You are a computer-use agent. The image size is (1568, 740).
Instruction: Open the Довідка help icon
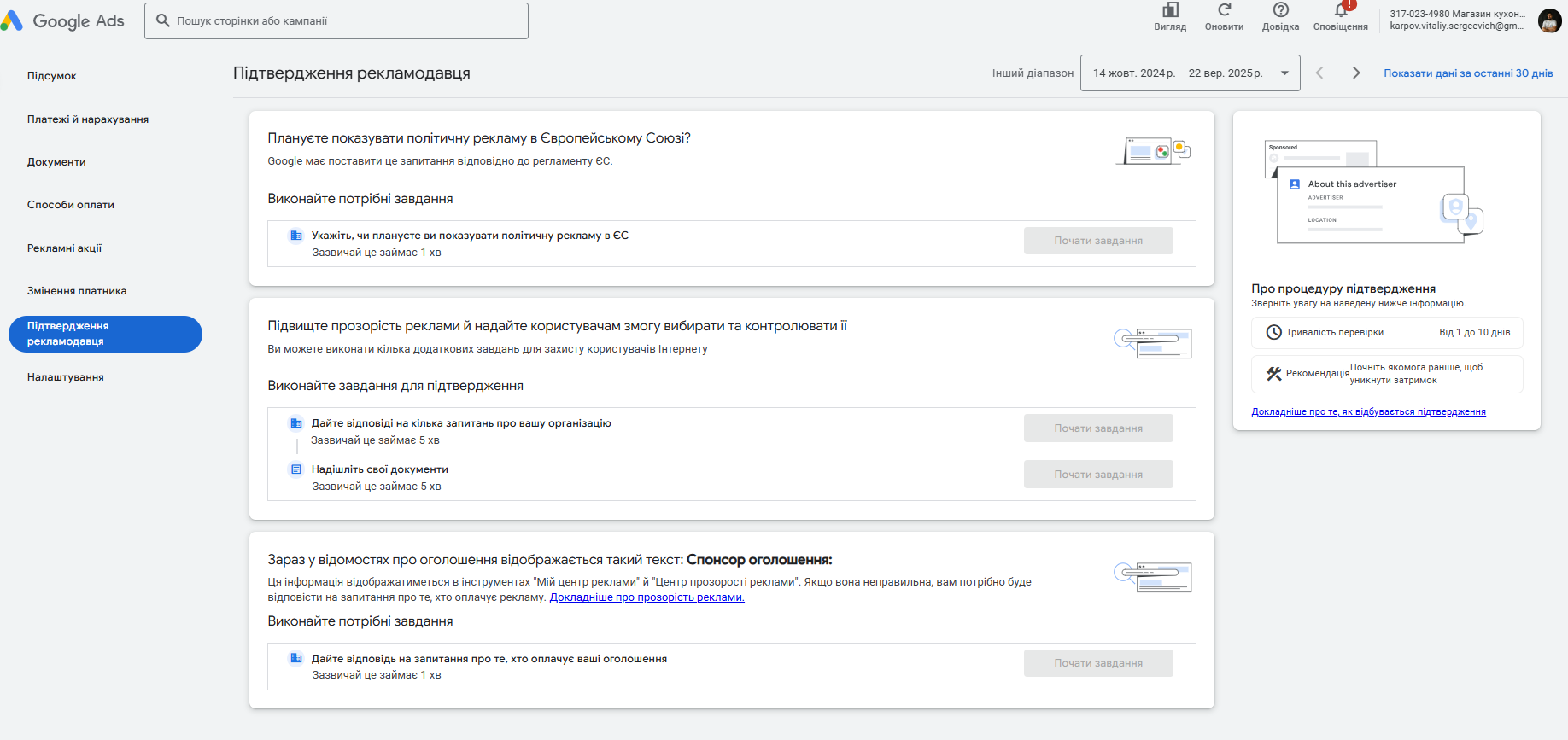tap(1280, 10)
